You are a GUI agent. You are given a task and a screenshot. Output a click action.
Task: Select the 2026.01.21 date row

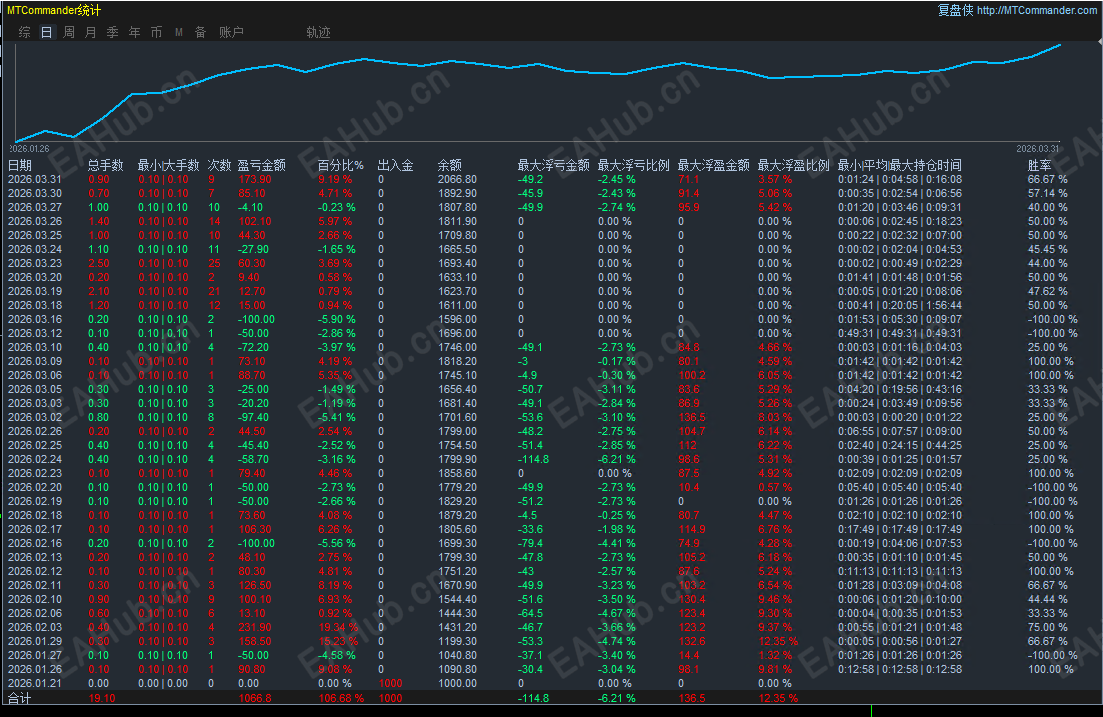34,683
